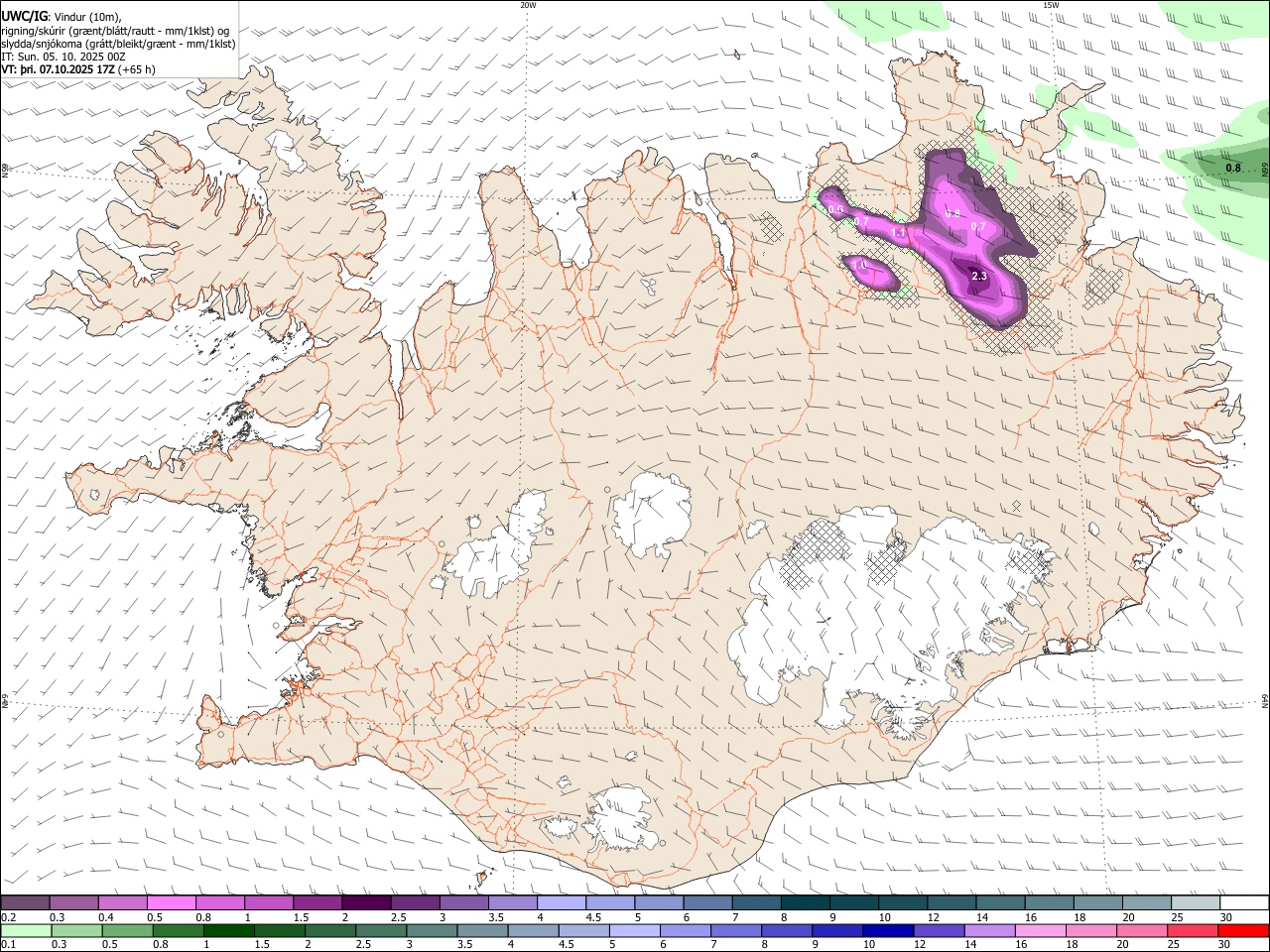Pick the lower scale 14–16 light violet swatch
Viewport: 1270px width, 952px height.
(988, 930)
